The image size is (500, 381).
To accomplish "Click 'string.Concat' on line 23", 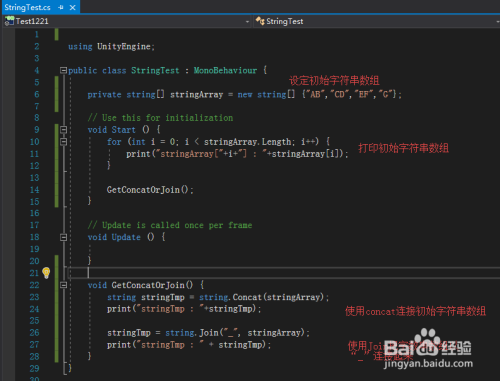I will (230, 297).
